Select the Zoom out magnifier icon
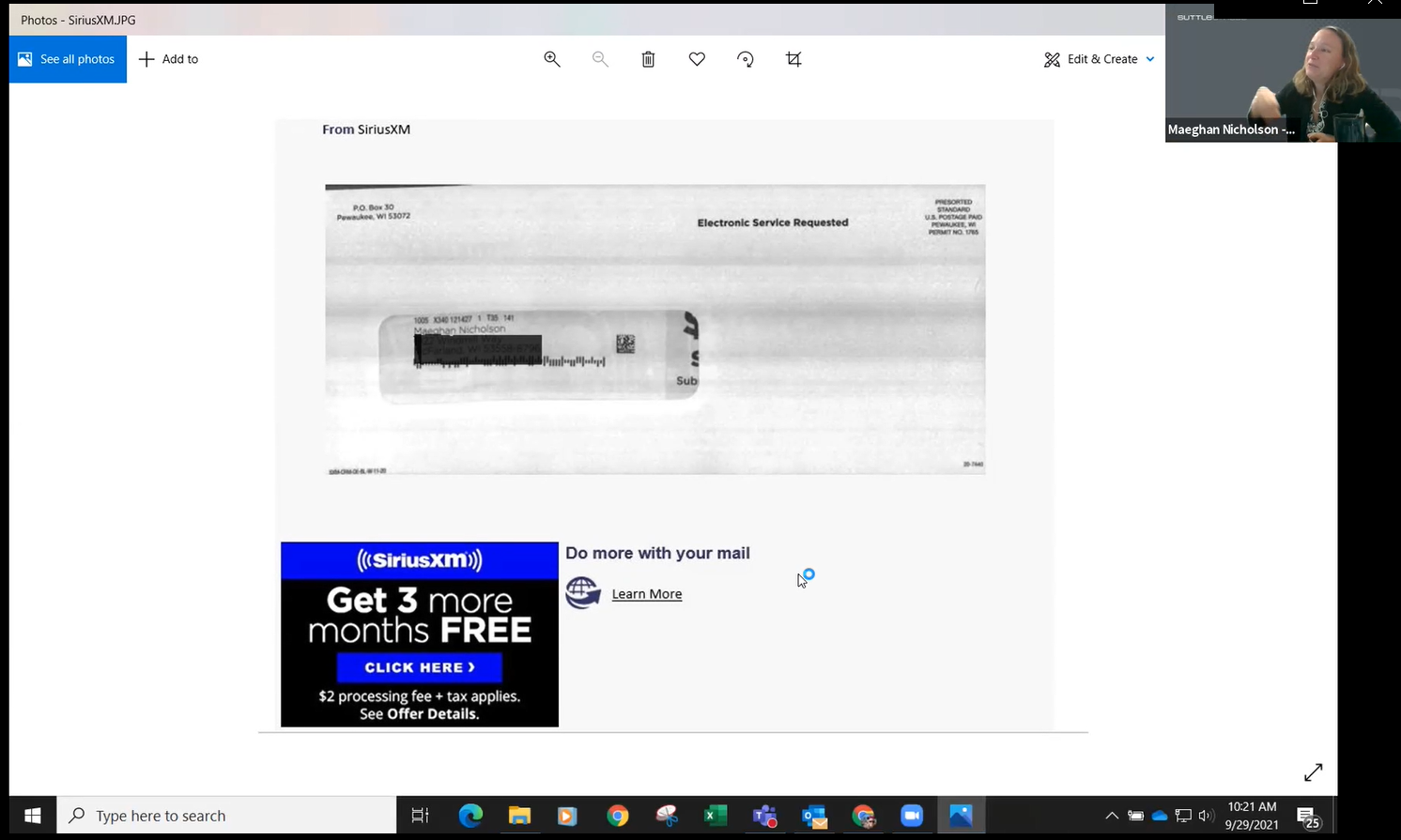 pyautogui.click(x=600, y=58)
